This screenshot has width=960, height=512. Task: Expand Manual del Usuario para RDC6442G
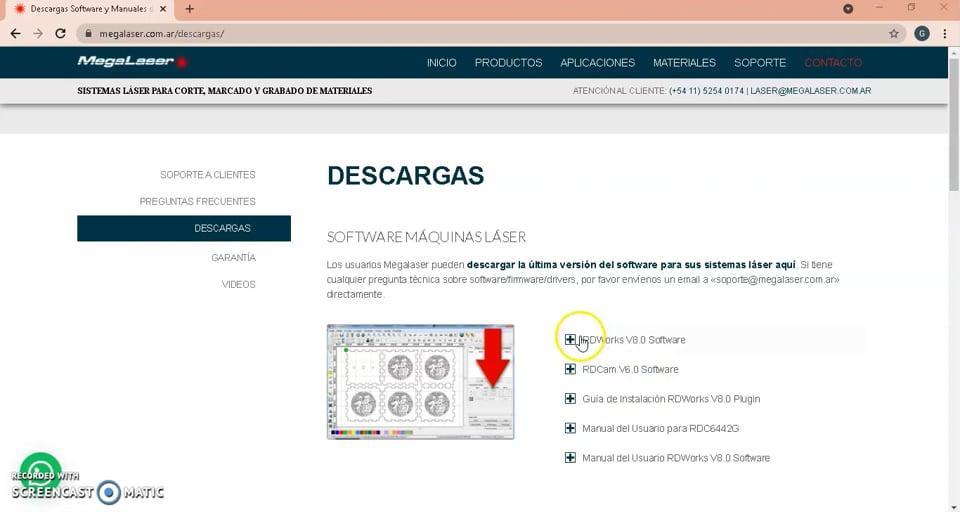pyautogui.click(x=570, y=428)
